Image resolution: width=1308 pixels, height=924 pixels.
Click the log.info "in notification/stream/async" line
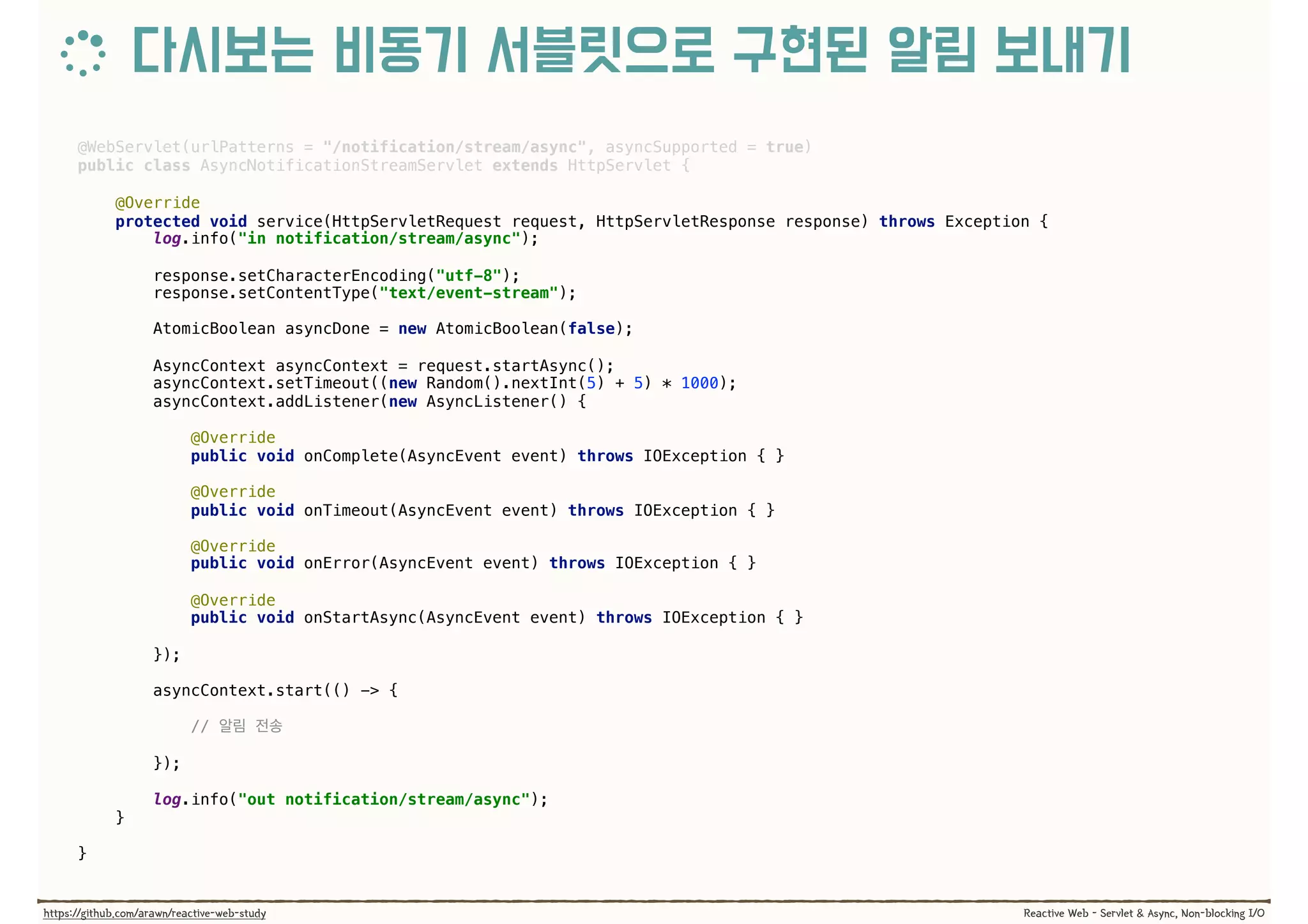coord(346,239)
